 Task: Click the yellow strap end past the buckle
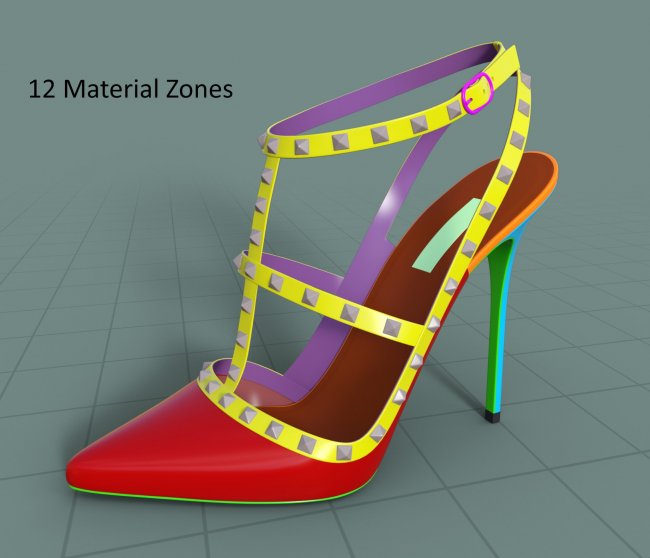point(504,68)
